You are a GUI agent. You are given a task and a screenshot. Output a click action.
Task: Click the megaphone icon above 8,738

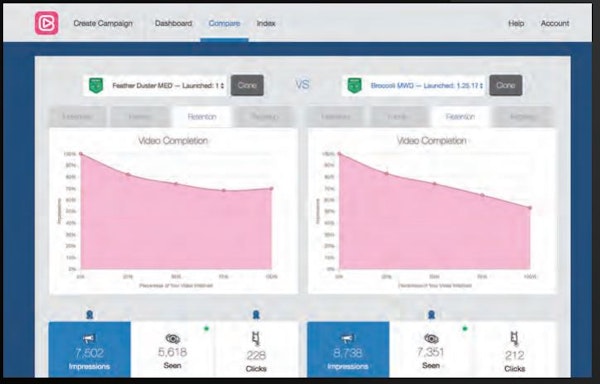347,338
